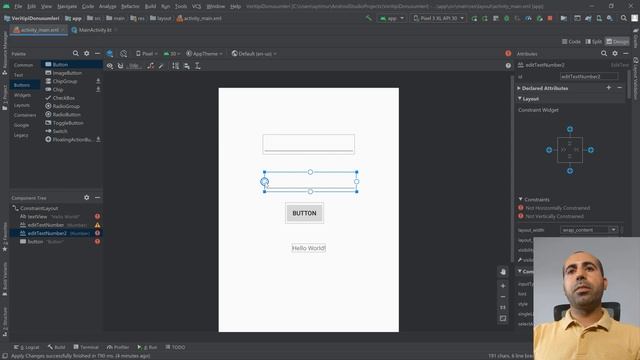Open the app run configuration dropdown
The width and height of the screenshot is (640, 360).
tap(392, 18)
